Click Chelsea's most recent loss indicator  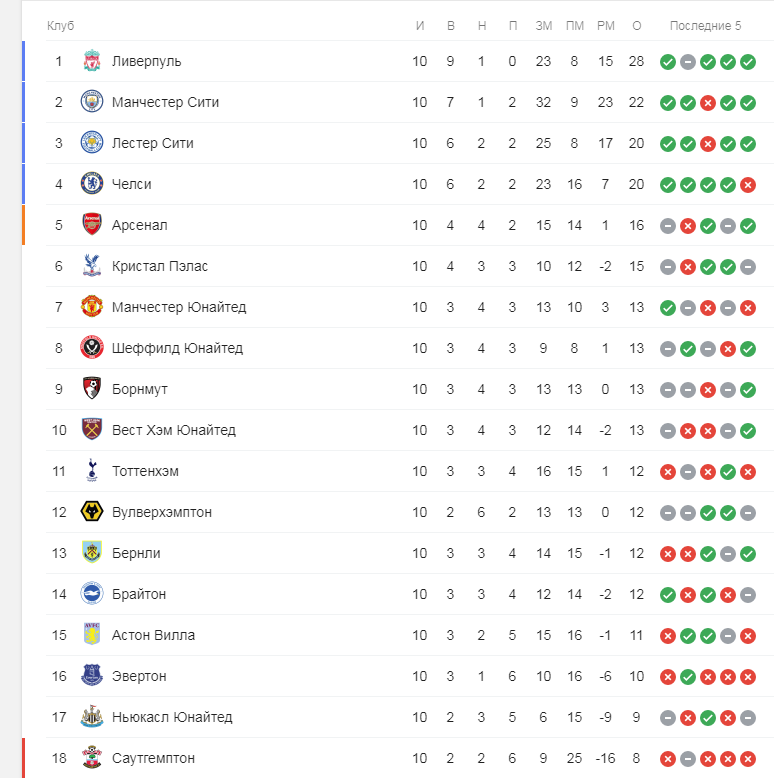748,185
